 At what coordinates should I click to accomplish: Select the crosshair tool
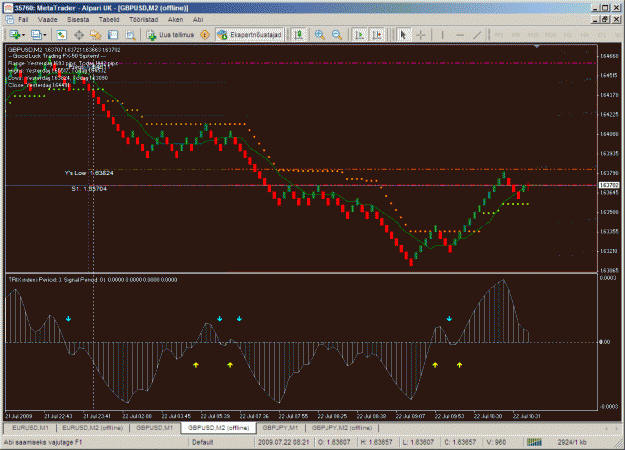[x=421, y=35]
